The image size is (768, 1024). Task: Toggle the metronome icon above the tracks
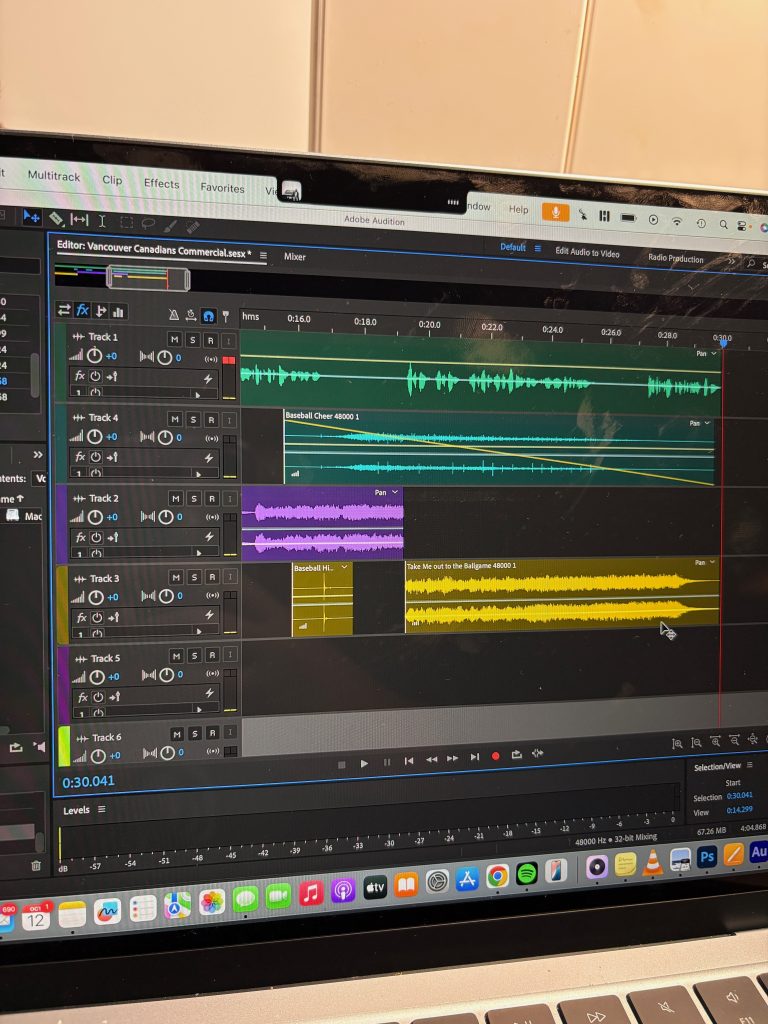tap(173, 314)
